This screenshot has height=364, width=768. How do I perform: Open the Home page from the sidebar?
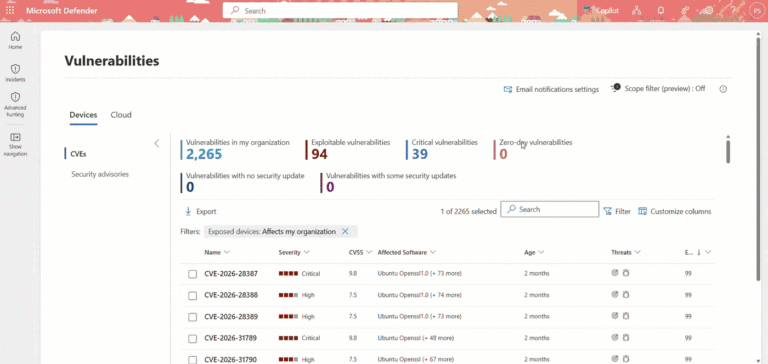[15, 40]
